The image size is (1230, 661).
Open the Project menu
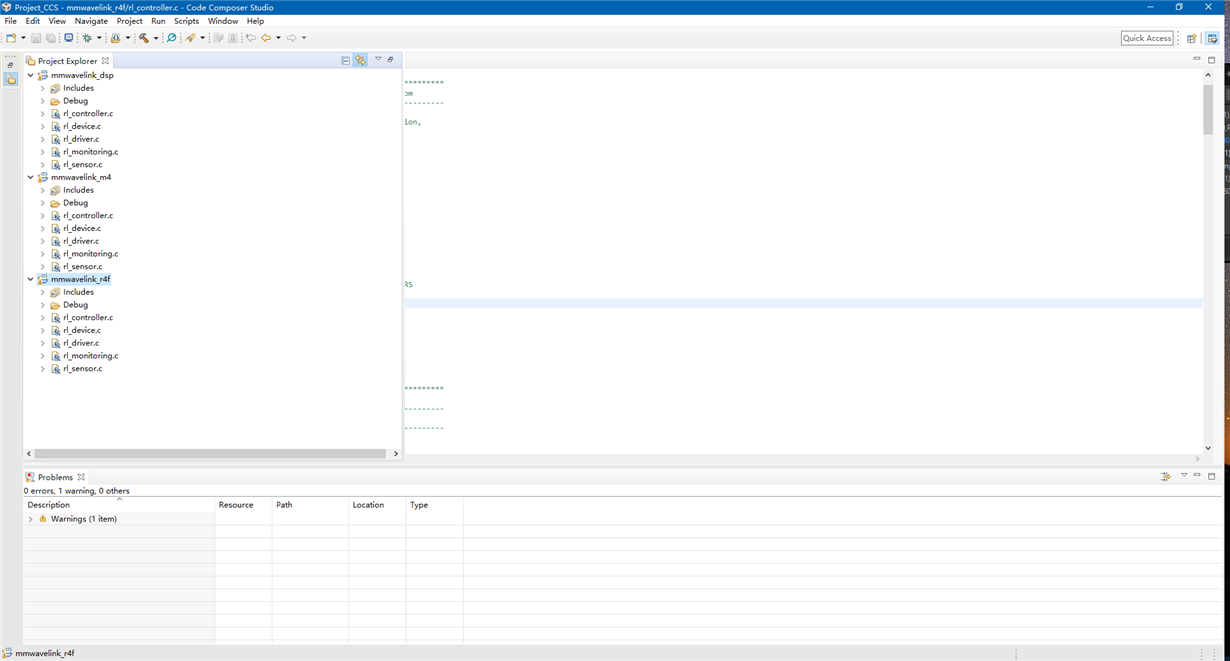pos(129,21)
